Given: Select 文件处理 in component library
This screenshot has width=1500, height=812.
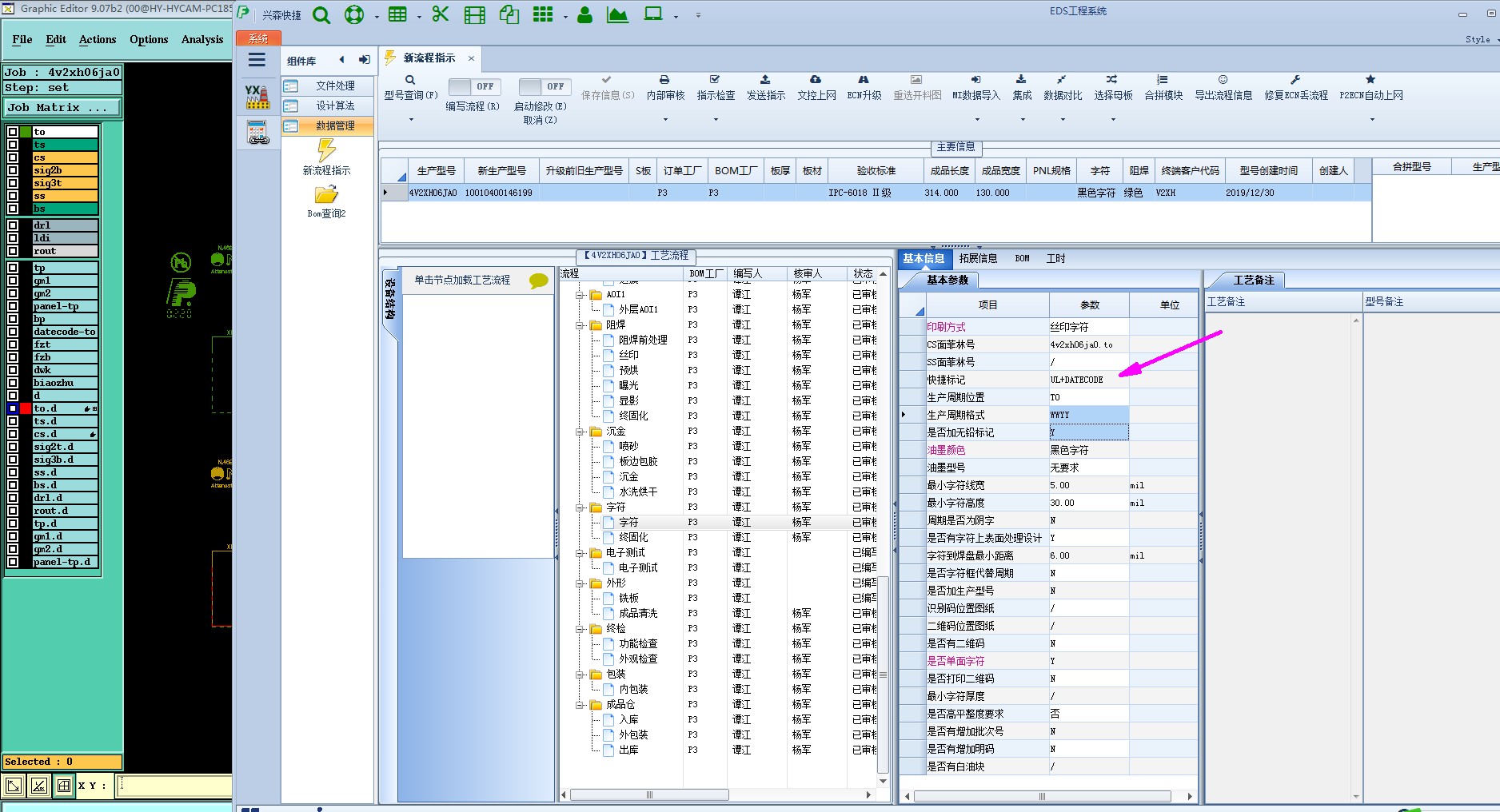Looking at the screenshot, I should 335,86.
